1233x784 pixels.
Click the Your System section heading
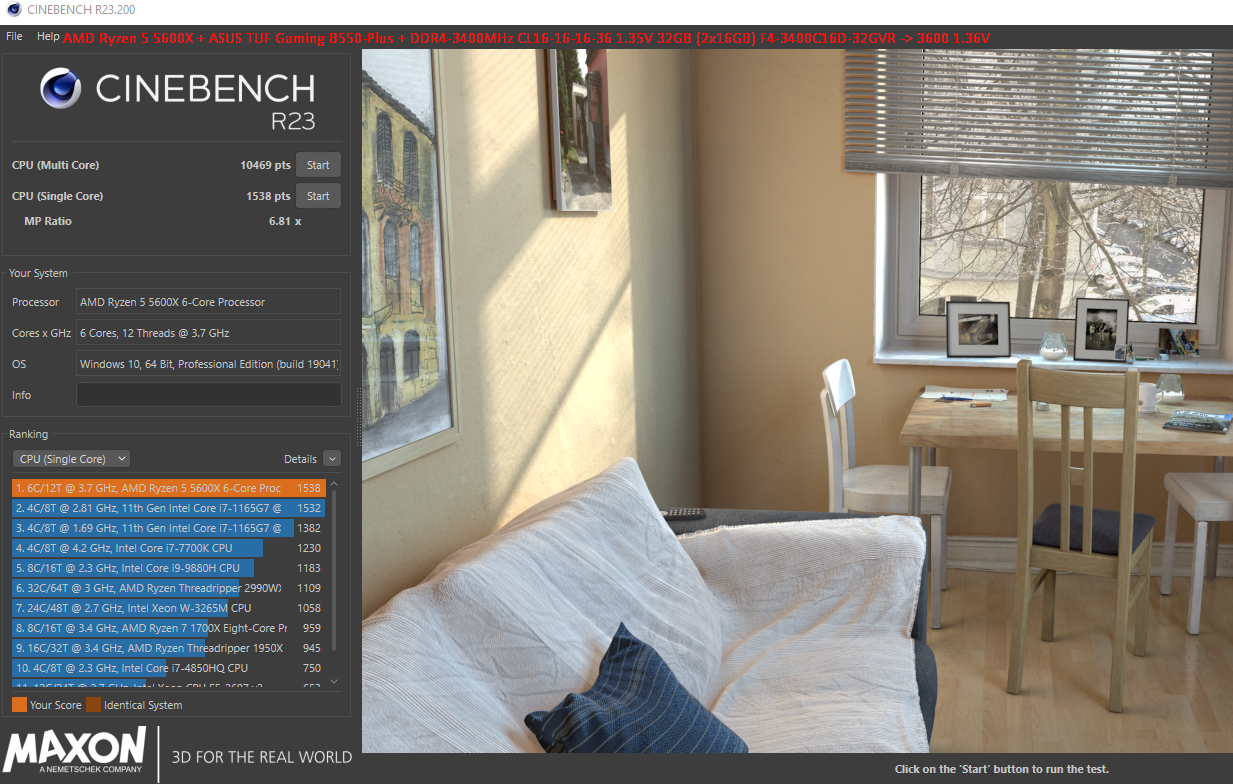click(38, 273)
